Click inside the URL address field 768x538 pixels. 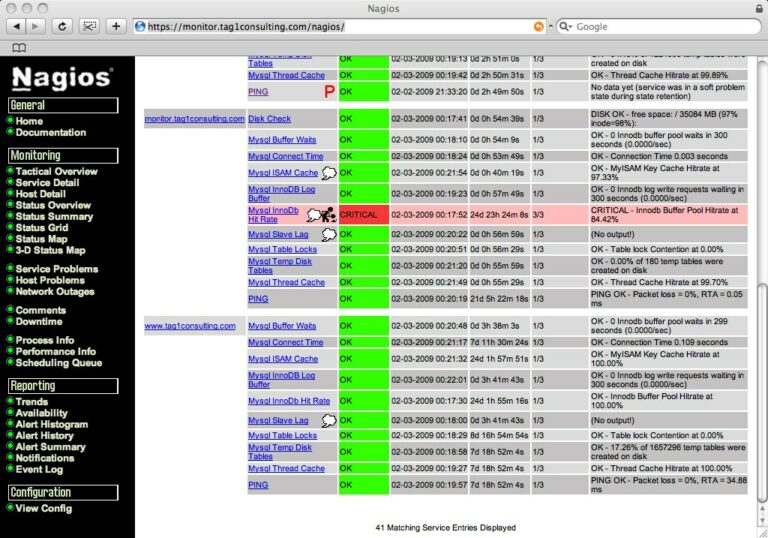coord(338,26)
